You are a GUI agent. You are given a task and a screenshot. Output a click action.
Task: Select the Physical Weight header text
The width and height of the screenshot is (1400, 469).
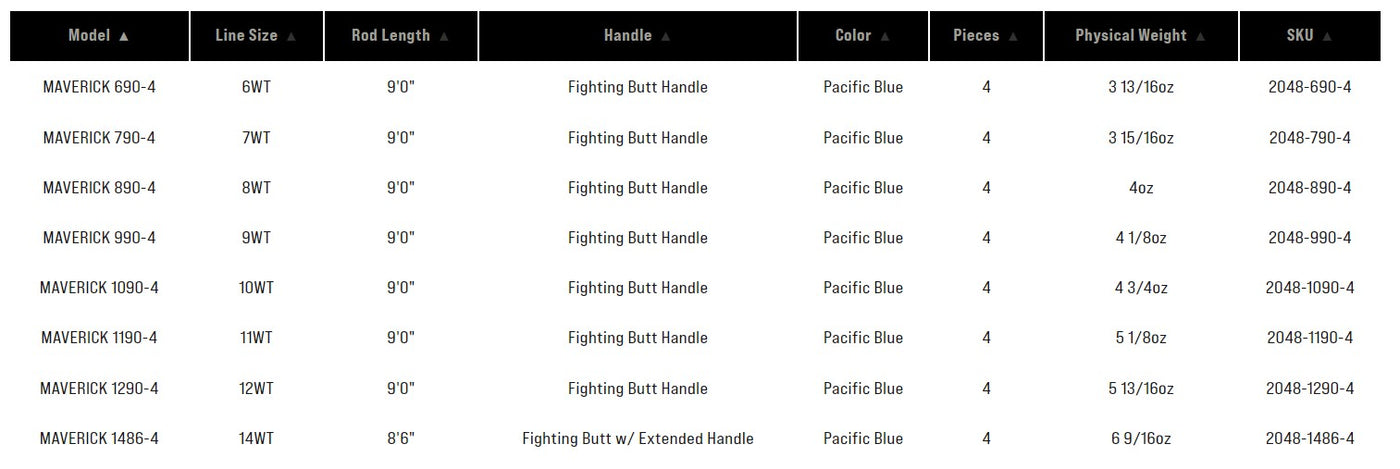pyautogui.click(x=1130, y=36)
